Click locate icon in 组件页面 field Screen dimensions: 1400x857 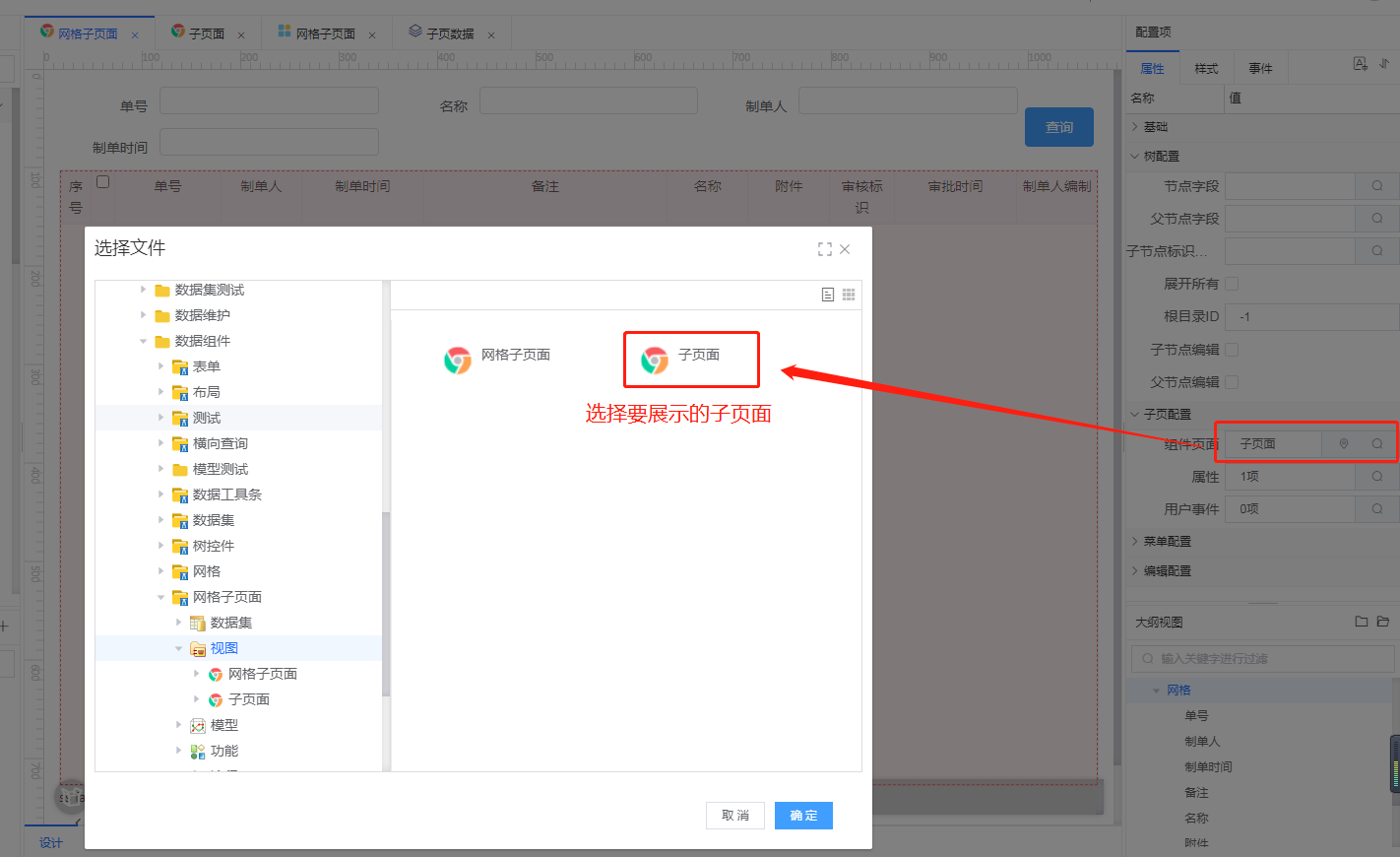point(1344,444)
